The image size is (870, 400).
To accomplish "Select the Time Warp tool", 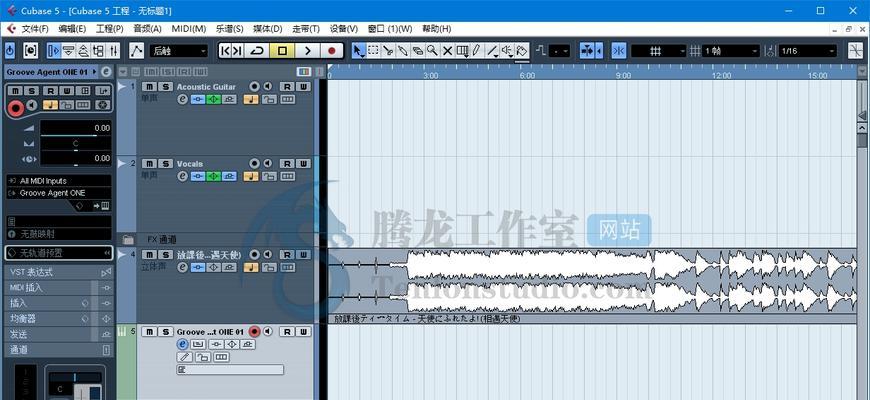I will tap(462, 51).
